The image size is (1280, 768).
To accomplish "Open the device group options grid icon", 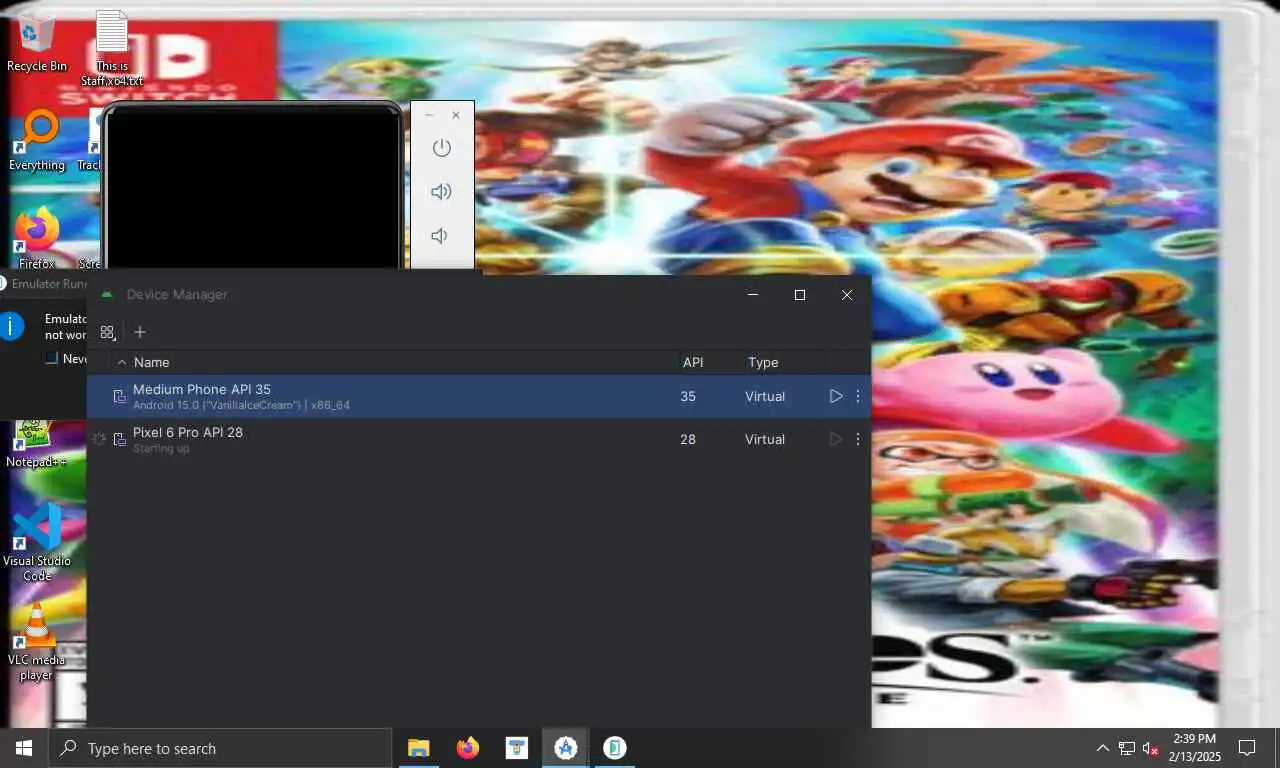I will [108, 332].
